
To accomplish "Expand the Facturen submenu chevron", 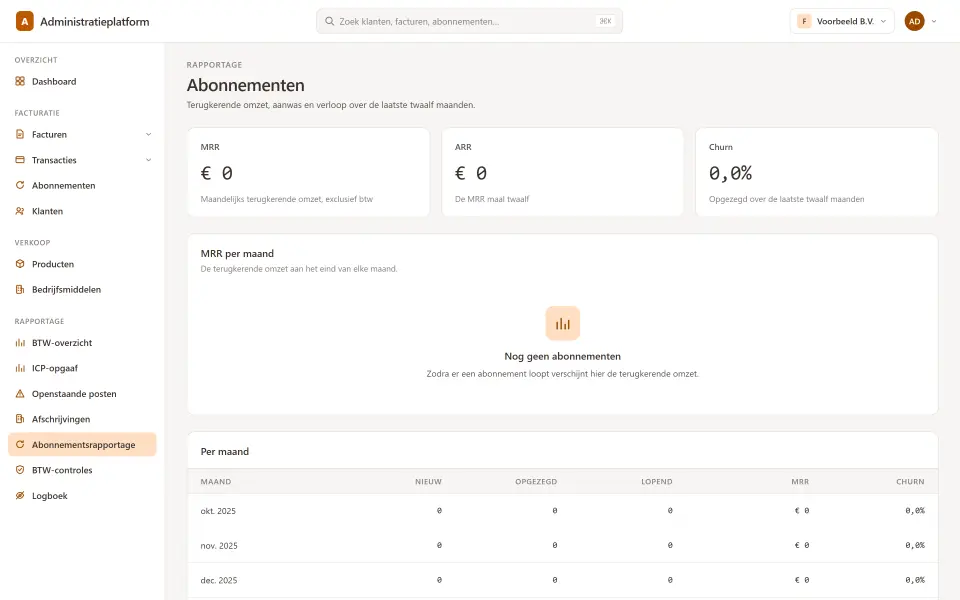I will tap(148, 134).
